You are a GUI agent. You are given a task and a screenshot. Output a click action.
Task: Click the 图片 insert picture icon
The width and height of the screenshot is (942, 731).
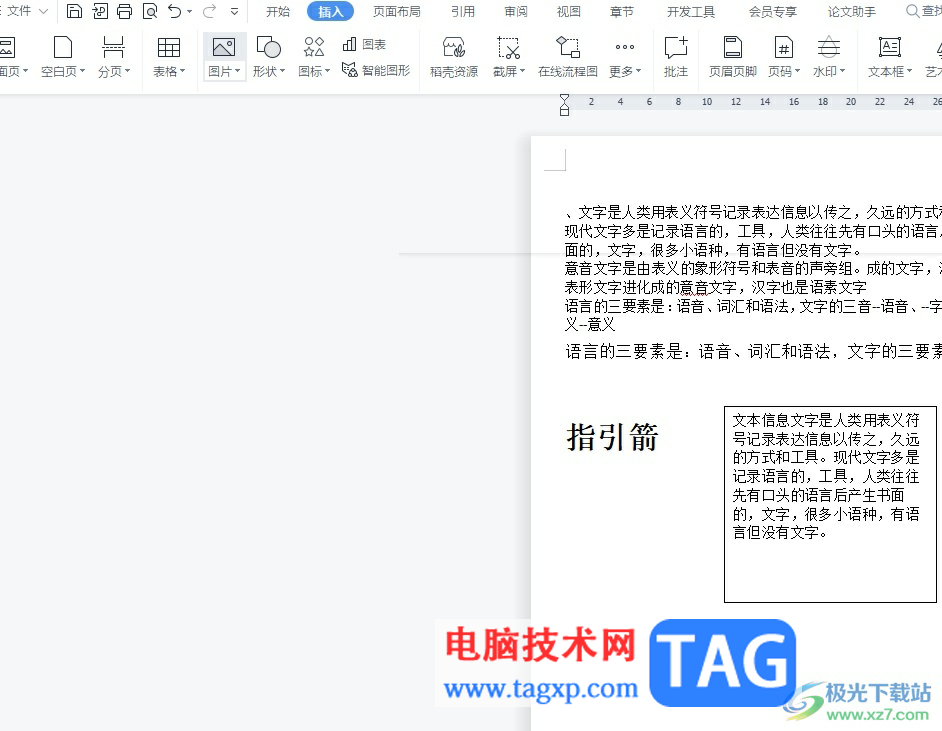pos(224,47)
